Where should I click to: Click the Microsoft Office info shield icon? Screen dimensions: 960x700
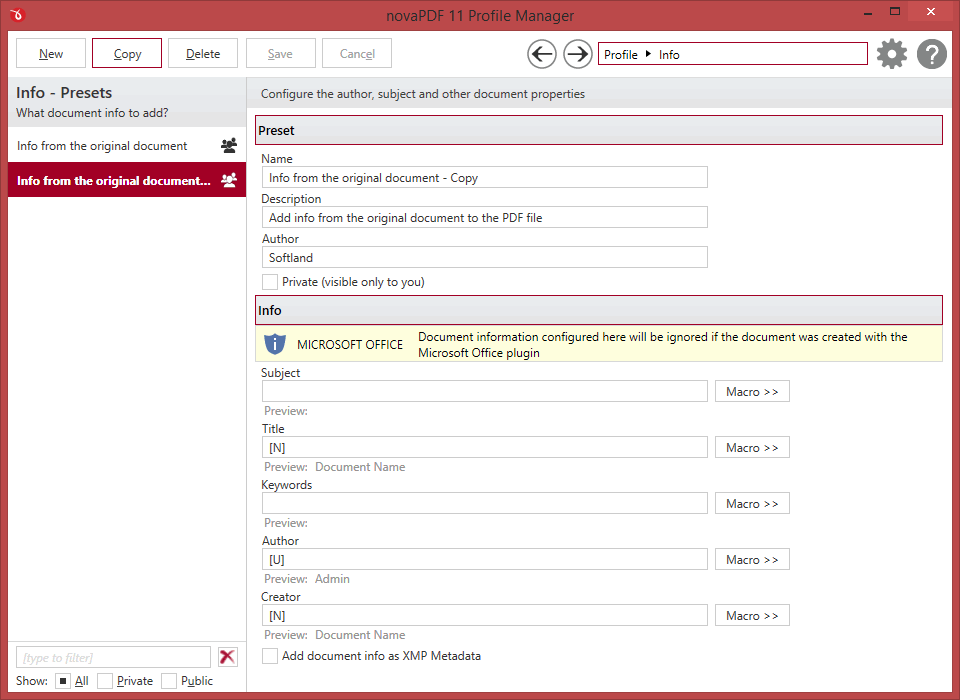[x=275, y=344]
